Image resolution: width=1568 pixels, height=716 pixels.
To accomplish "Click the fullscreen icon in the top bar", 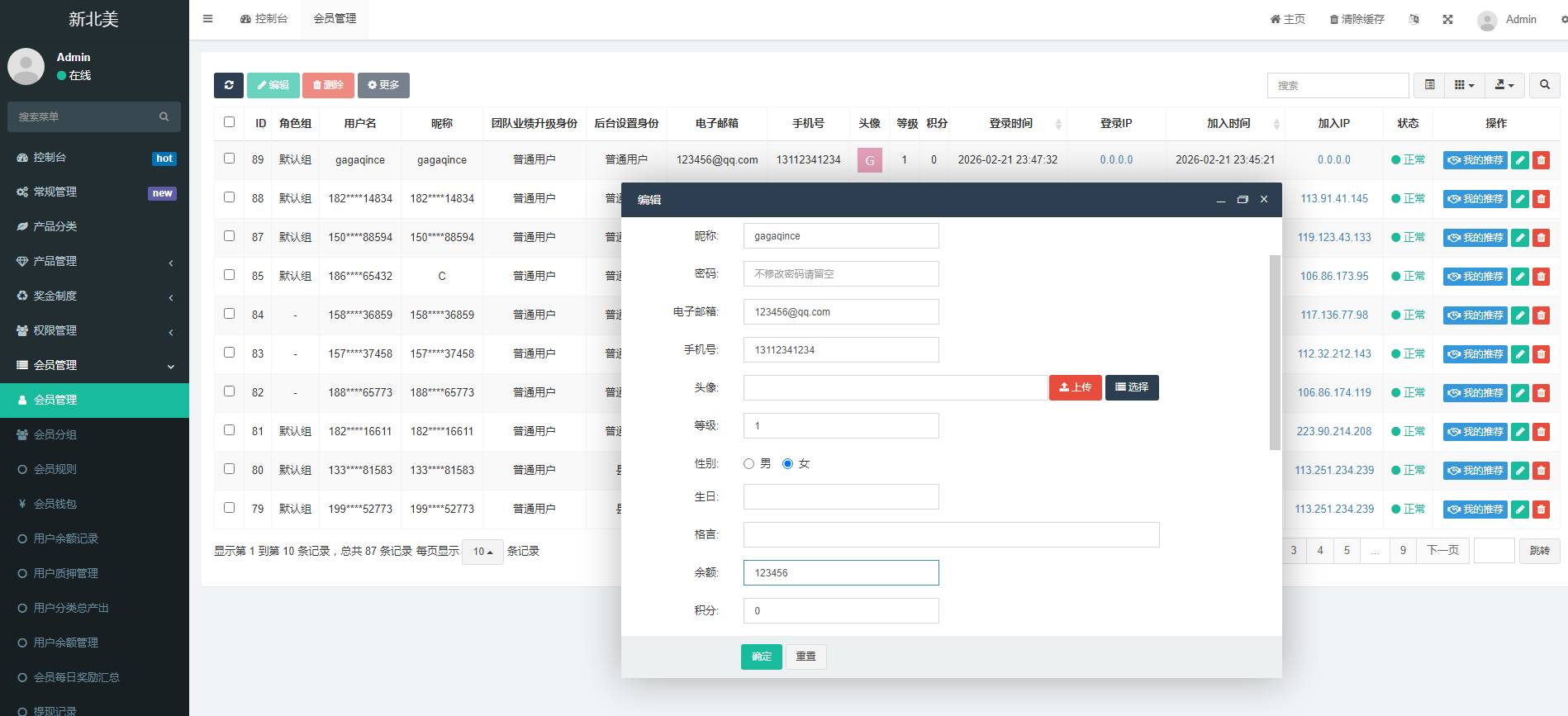I will tap(1447, 19).
